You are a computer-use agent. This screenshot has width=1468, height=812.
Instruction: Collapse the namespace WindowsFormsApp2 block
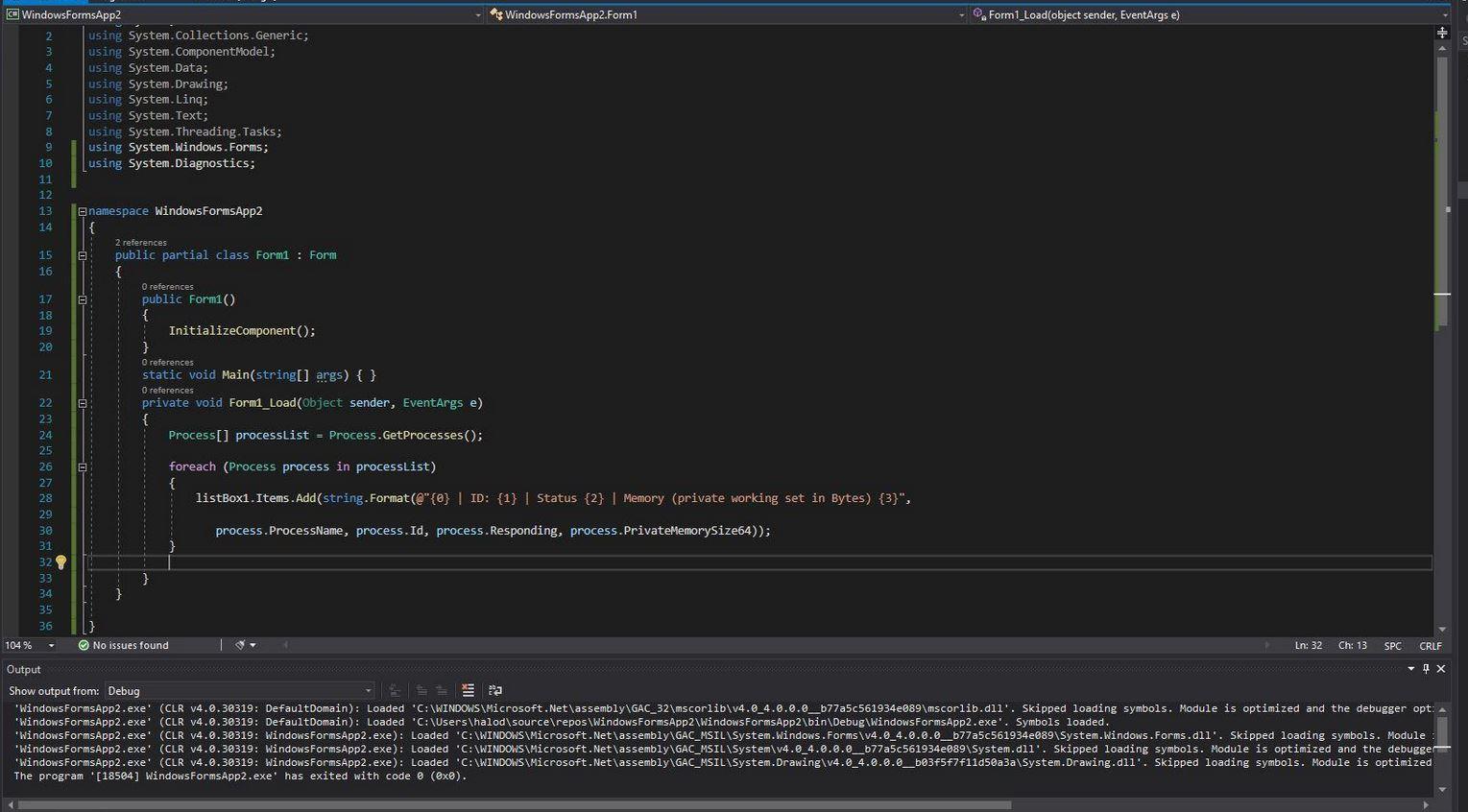pos(83,211)
